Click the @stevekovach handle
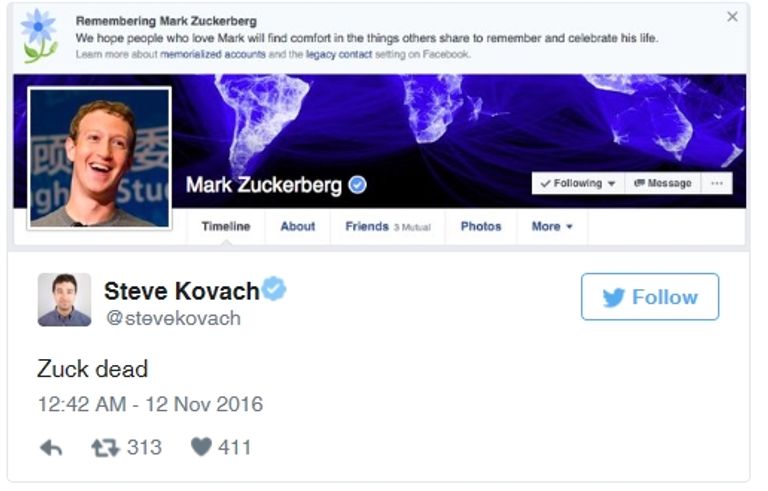Image resolution: width=768 pixels, height=491 pixels. pos(172,319)
